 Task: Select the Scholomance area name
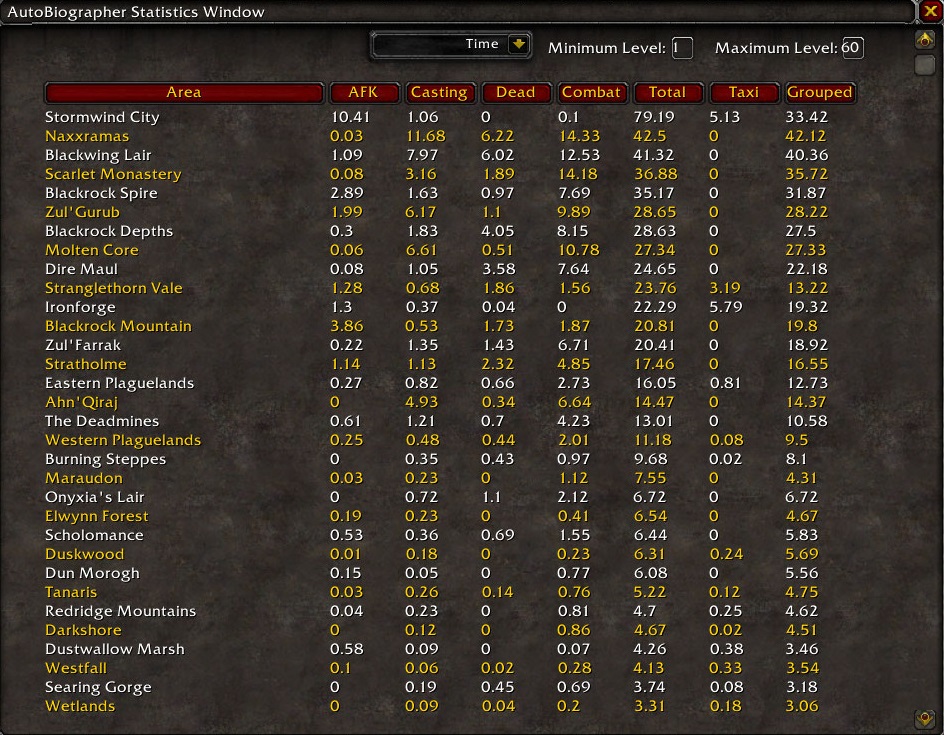click(95, 535)
